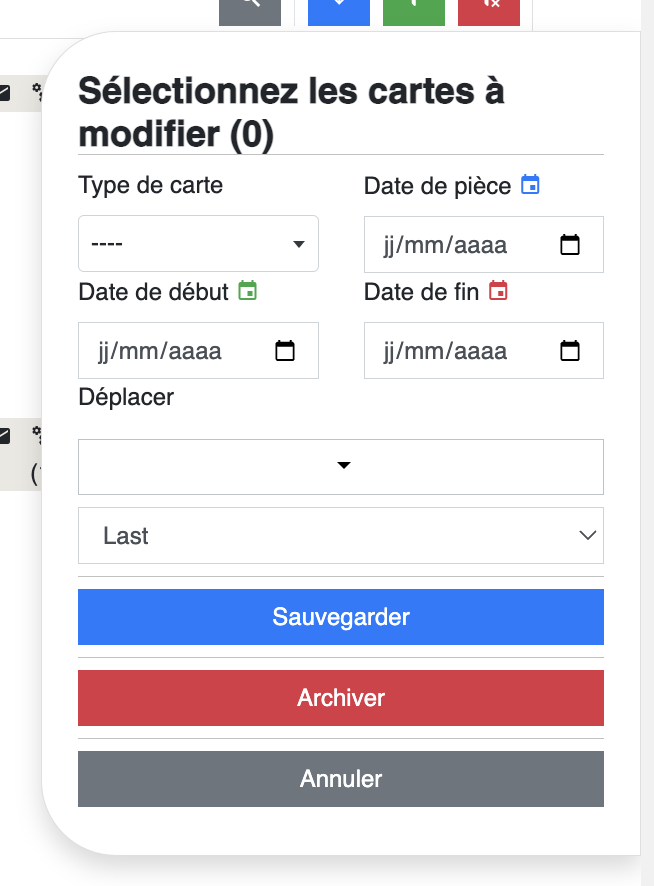Click the blue toolbar button at top

339,12
